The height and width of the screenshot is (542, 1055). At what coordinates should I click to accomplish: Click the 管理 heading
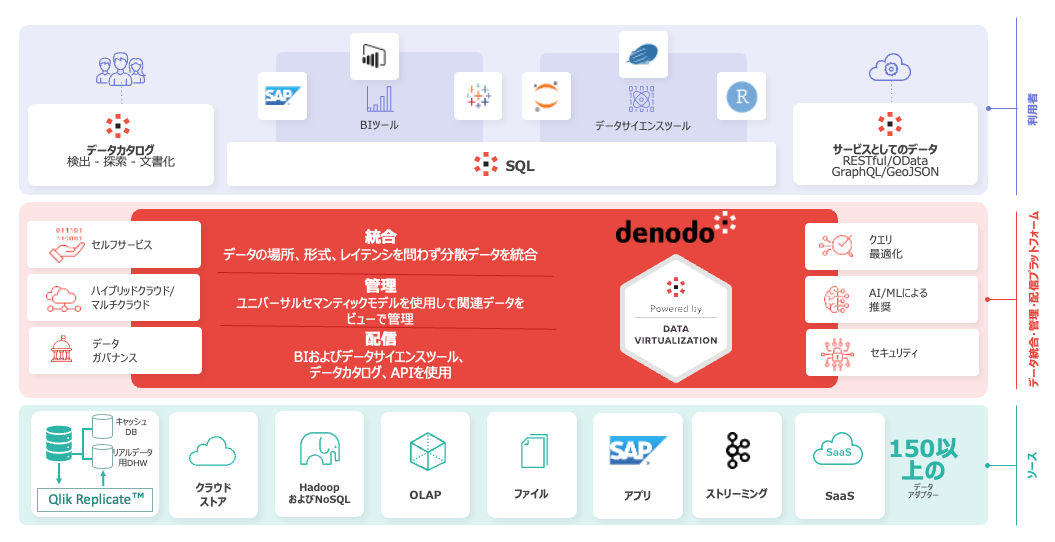381,286
